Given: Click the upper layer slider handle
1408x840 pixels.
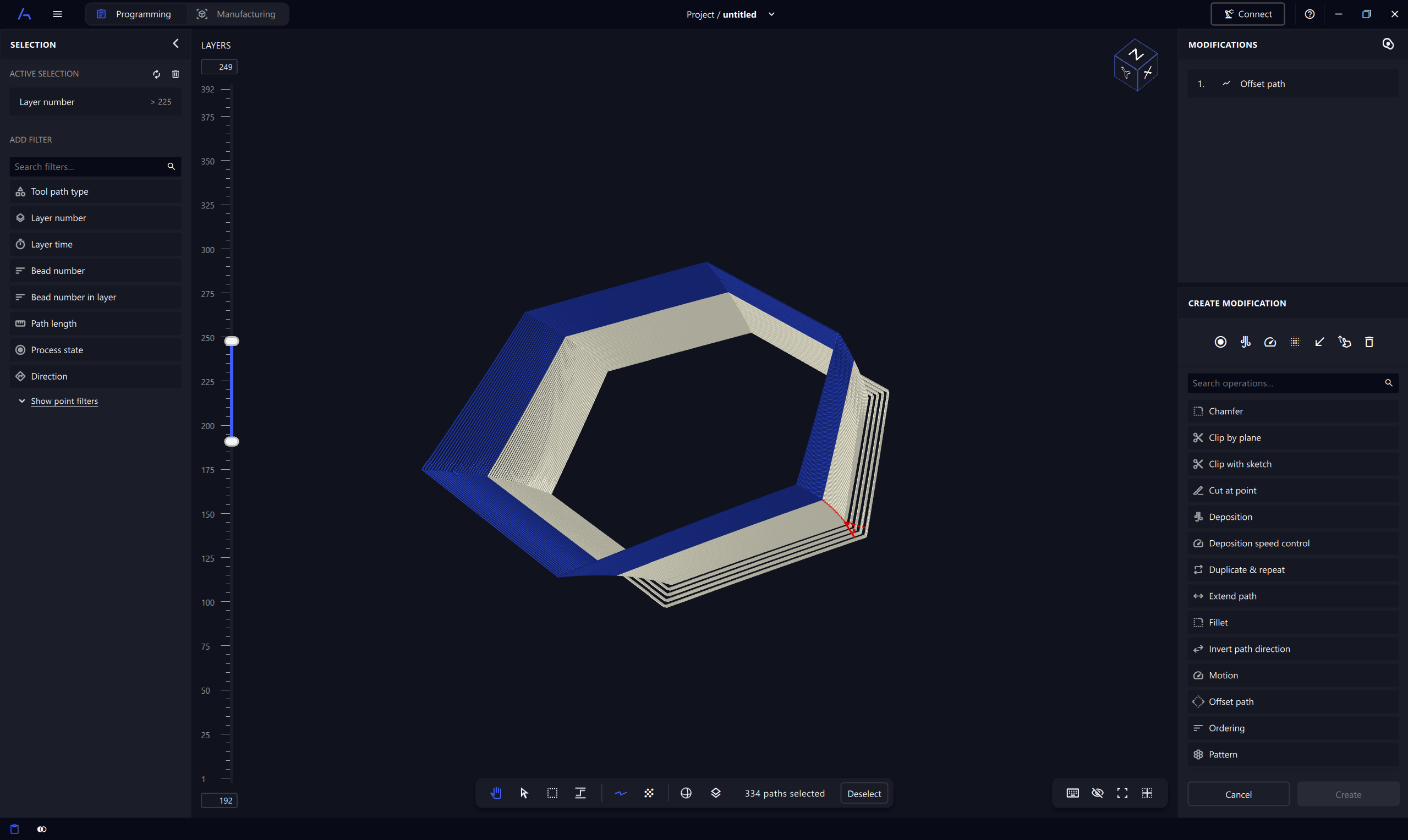Looking at the screenshot, I should pyautogui.click(x=232, y=341).
